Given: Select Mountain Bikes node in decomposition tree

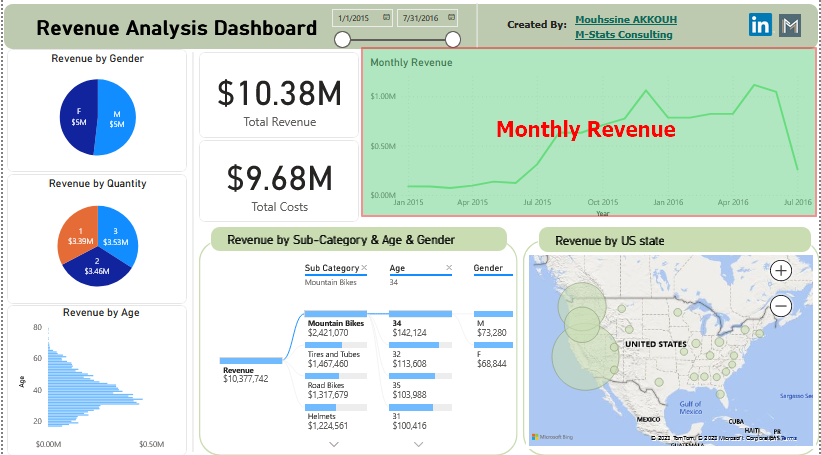Looking at the screenshot, I should click(x=336, y=324).
